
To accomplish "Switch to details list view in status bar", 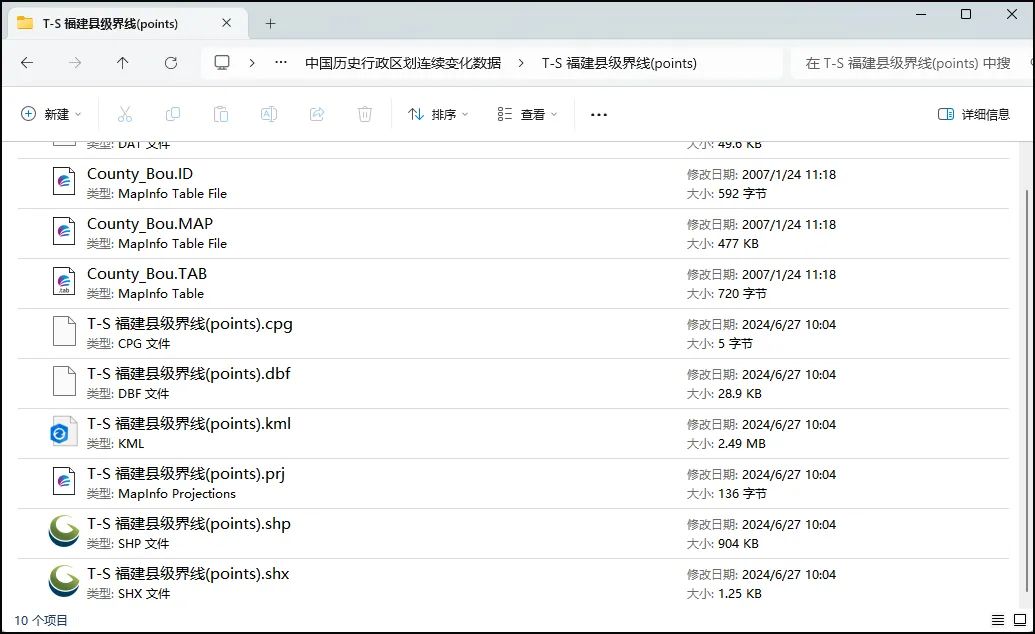I will [x=998, y=619].
